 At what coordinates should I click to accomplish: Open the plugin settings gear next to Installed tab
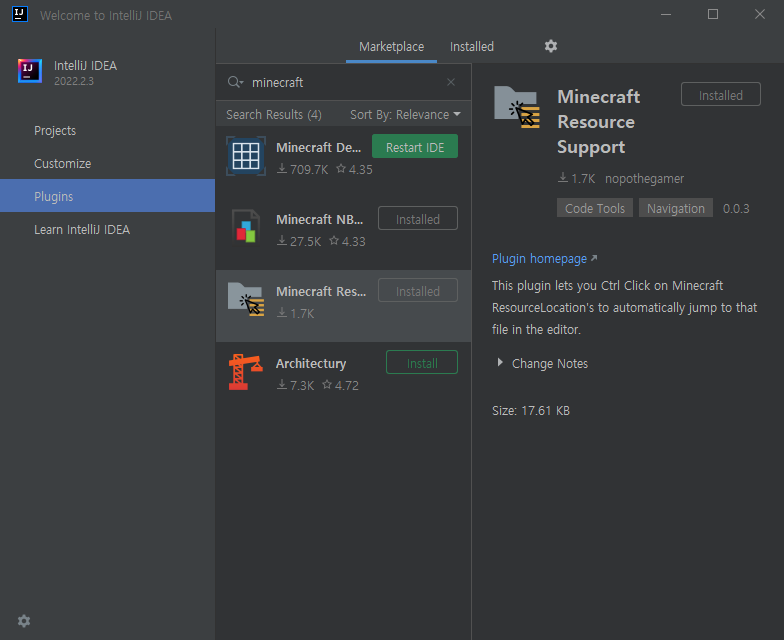pos(550,46)
